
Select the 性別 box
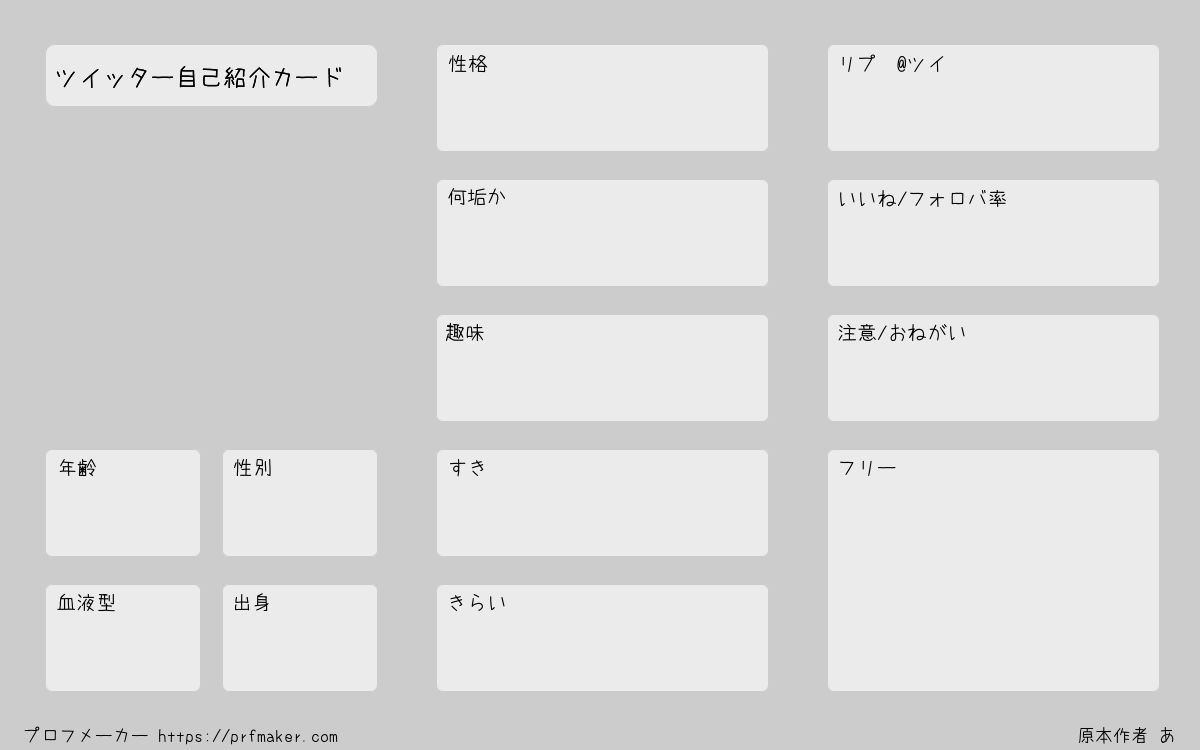[300, 503]
